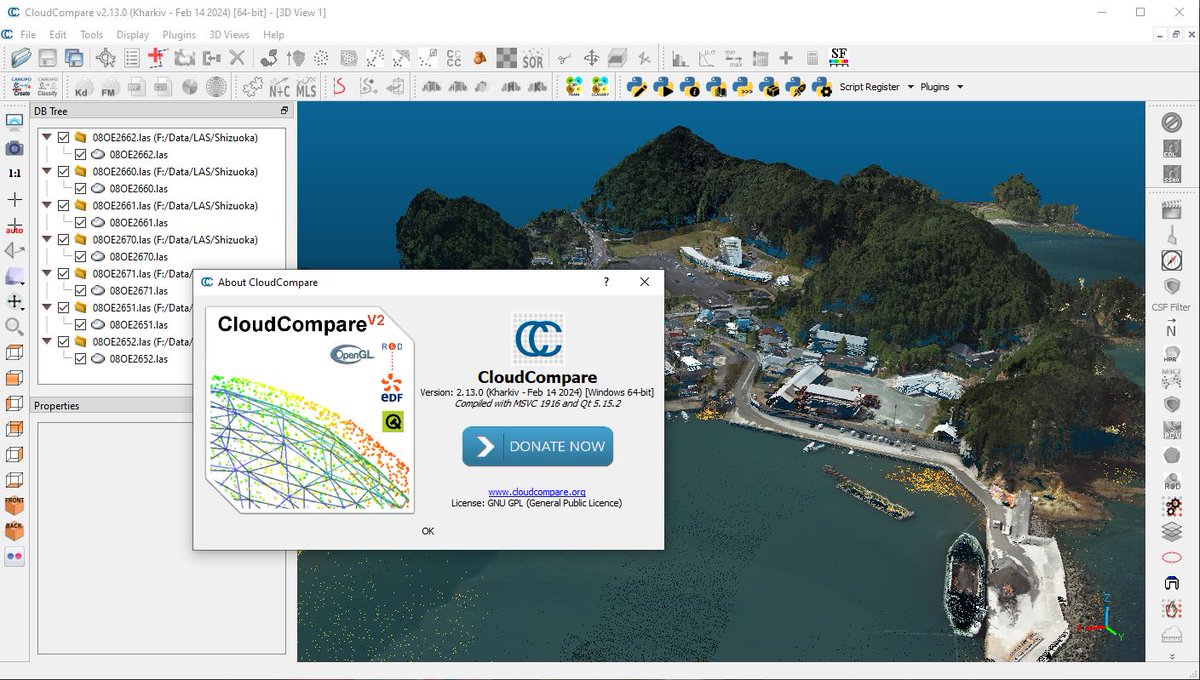Collapse the 08OE2652.las folder tree node
The image size is (1200, 680).
[47, 341]
